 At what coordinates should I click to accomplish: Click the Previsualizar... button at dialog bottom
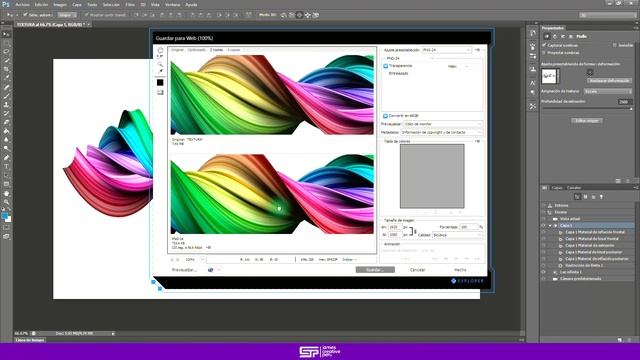[x=184, y=270]
